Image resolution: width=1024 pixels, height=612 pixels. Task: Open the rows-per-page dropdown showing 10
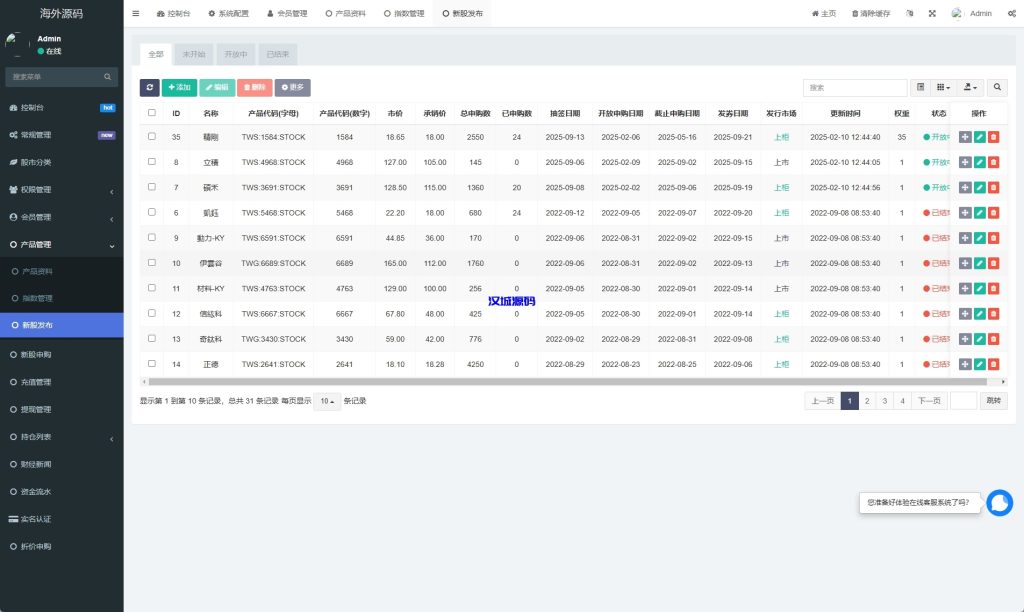(326, 401)
